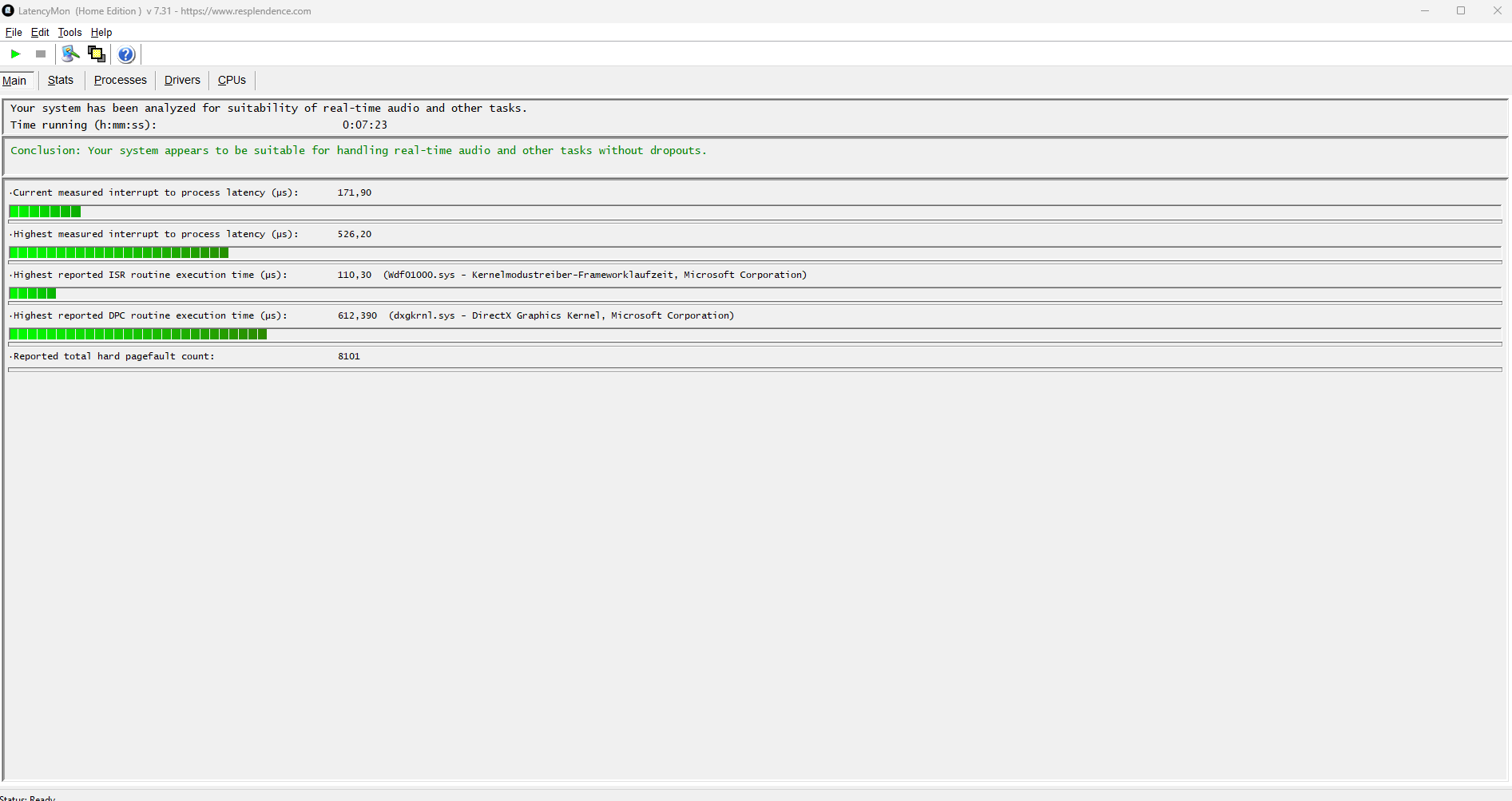Screen dimensions: 1512x801
Task: Click the 'Time running (h:mm:ss):' label
Action: (83, 125)
